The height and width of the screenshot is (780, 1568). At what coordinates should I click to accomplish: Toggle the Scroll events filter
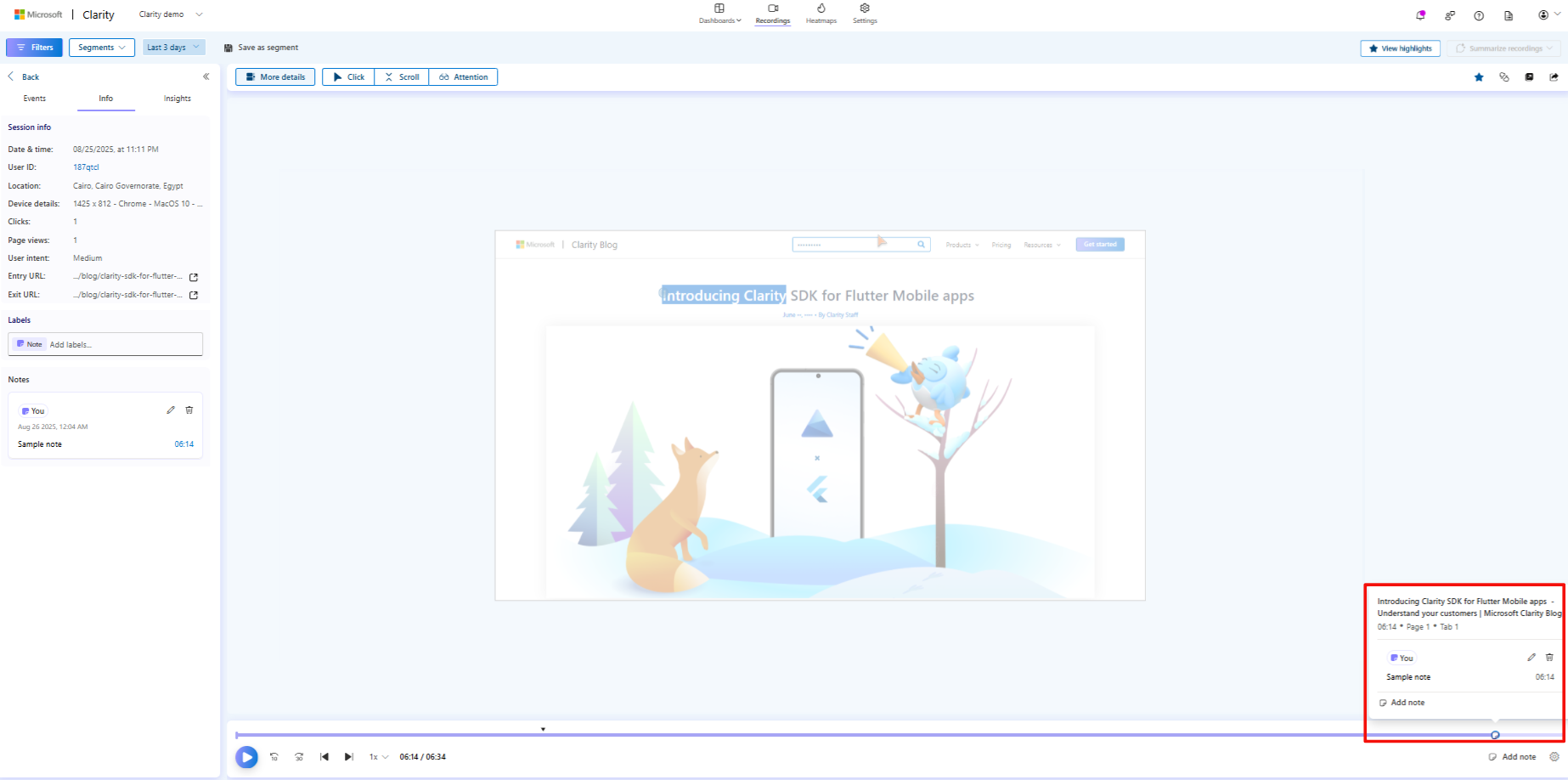pos(401,76)
